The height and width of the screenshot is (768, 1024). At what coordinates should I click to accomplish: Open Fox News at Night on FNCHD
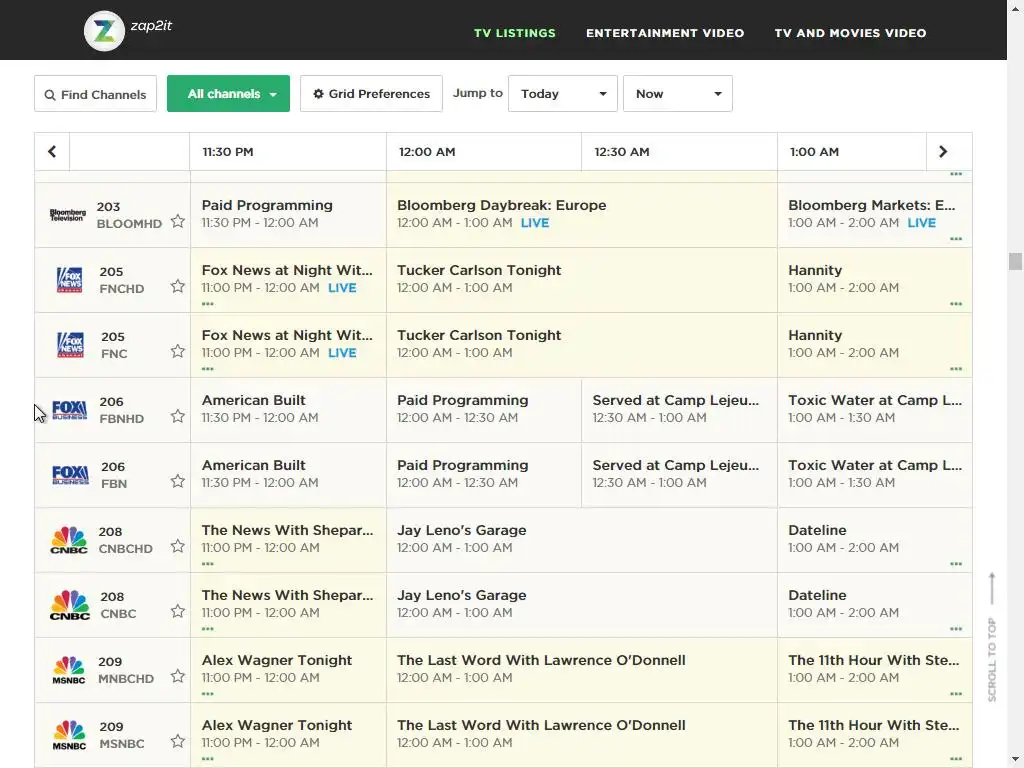point(288,280)
